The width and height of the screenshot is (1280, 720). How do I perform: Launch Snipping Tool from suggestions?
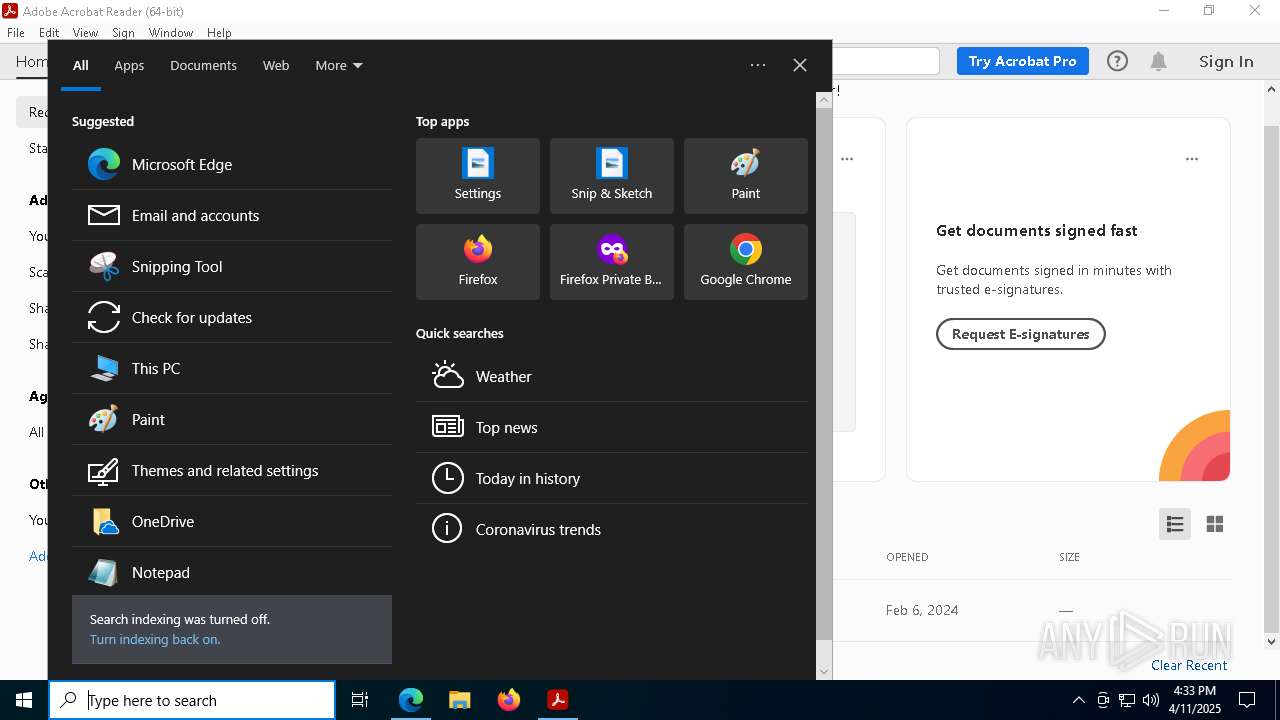click(232, 266)
